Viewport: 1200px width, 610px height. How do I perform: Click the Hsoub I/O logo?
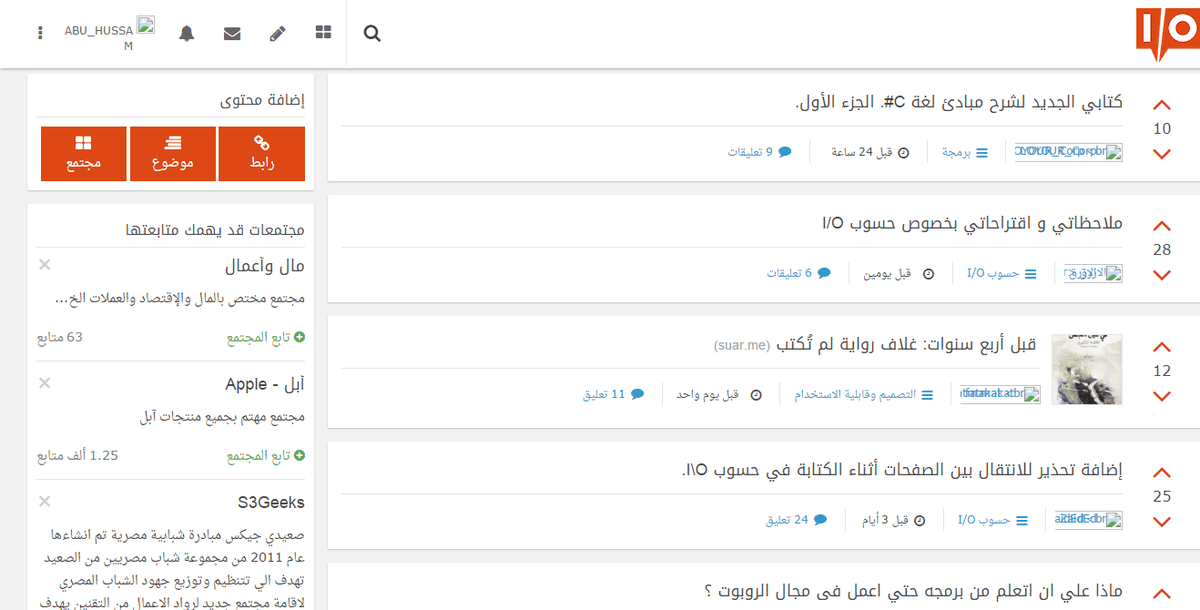tap(1166, 30)
